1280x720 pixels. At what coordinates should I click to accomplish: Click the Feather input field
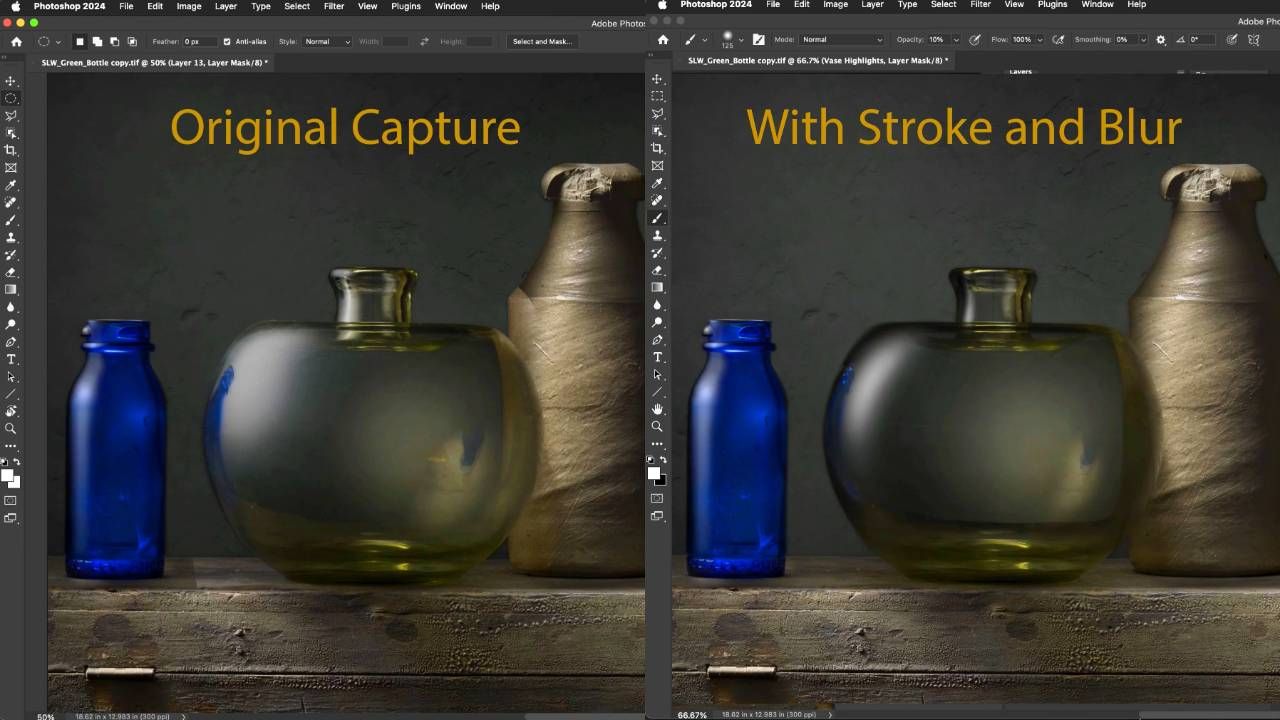click(199, 42)
